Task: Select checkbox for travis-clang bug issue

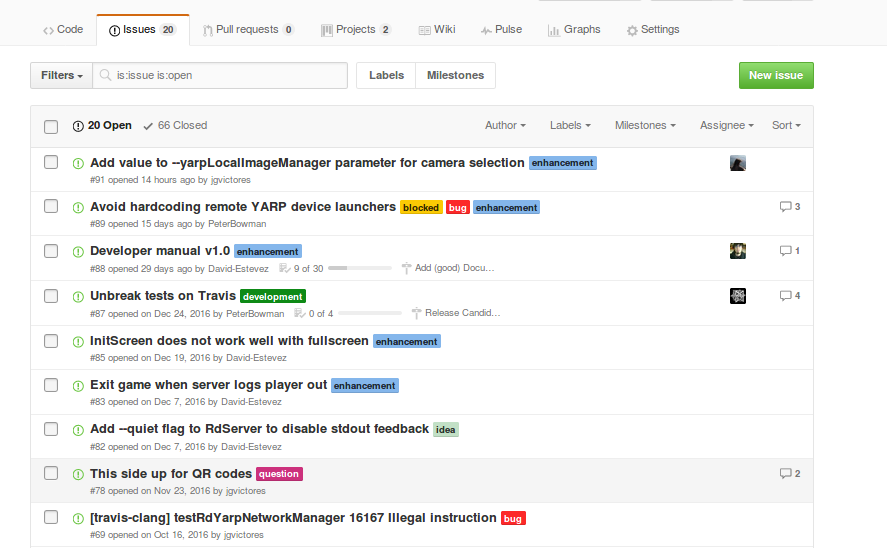Action: click(51, 517)
